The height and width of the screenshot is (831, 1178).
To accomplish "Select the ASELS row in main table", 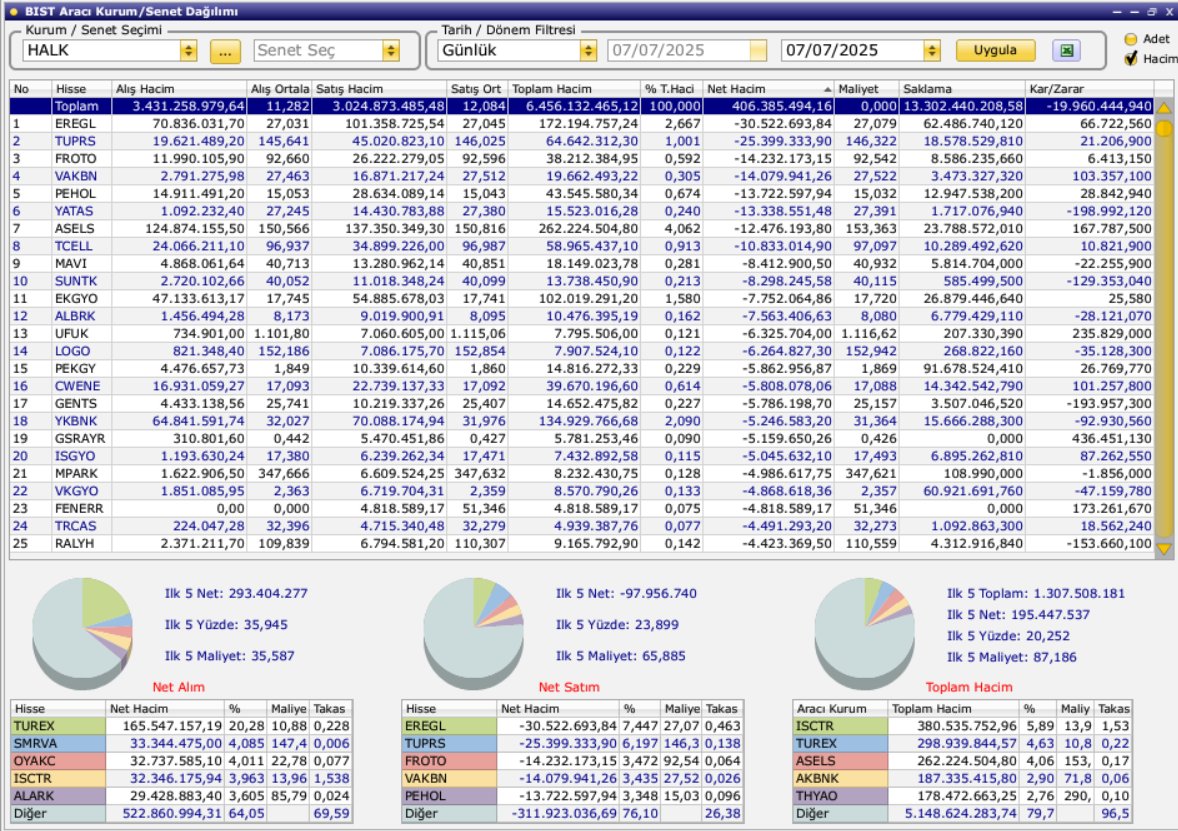I will point(581,229).
